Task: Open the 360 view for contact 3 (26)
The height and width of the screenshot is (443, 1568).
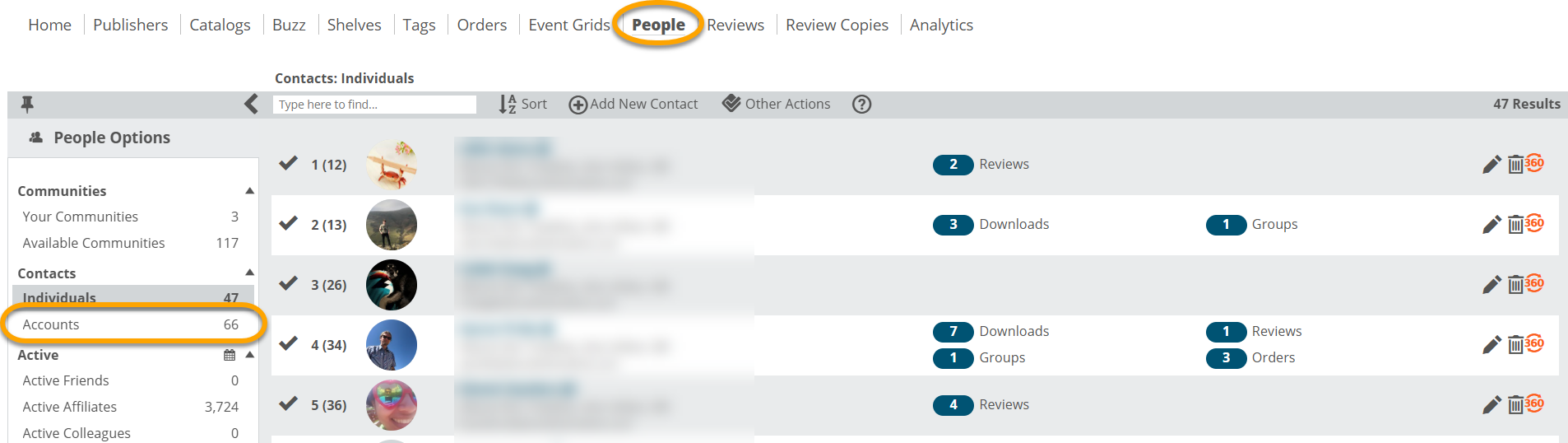Action: [1534, 282]
